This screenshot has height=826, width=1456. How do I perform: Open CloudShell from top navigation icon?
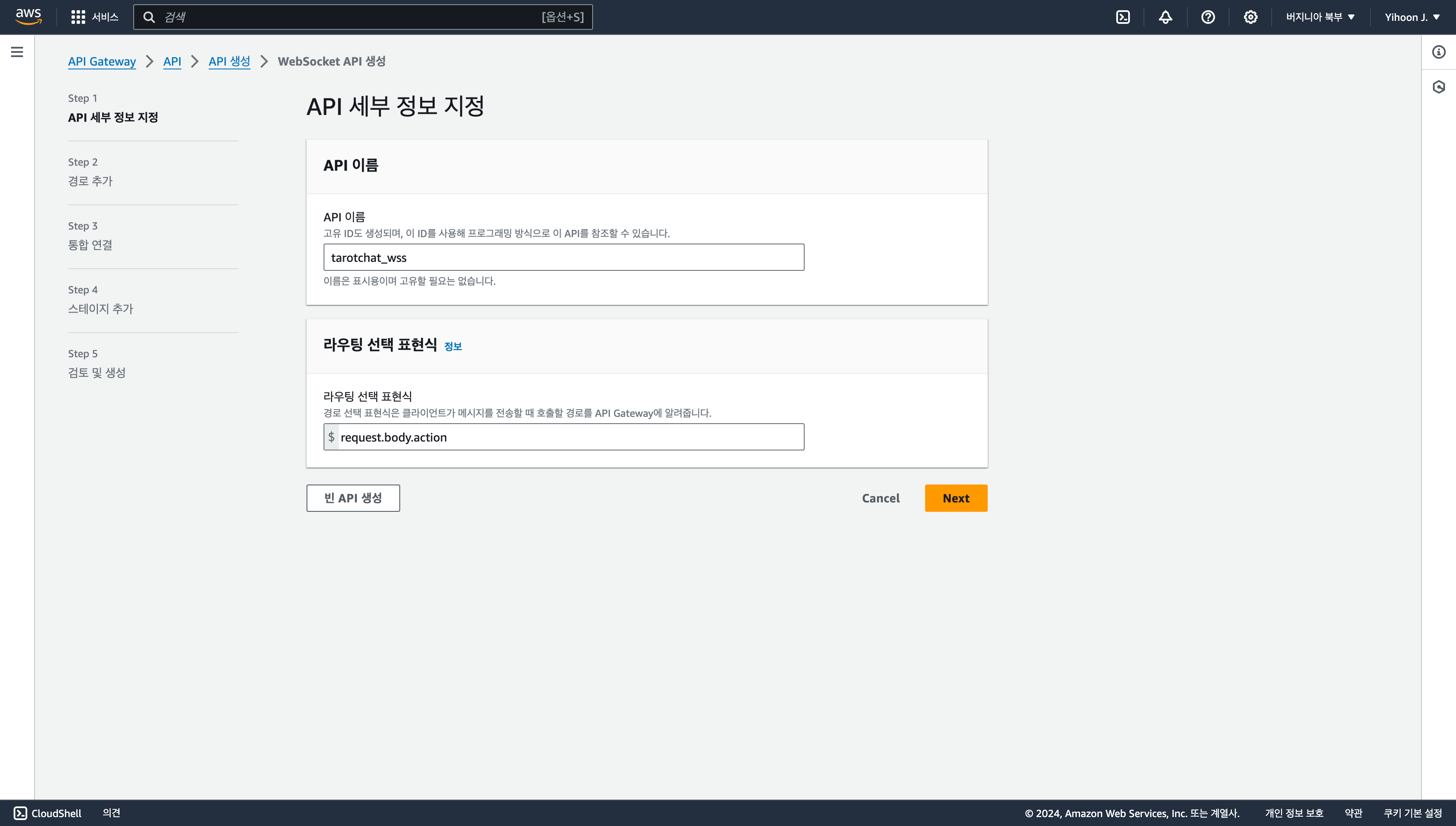pos(1123,17)
